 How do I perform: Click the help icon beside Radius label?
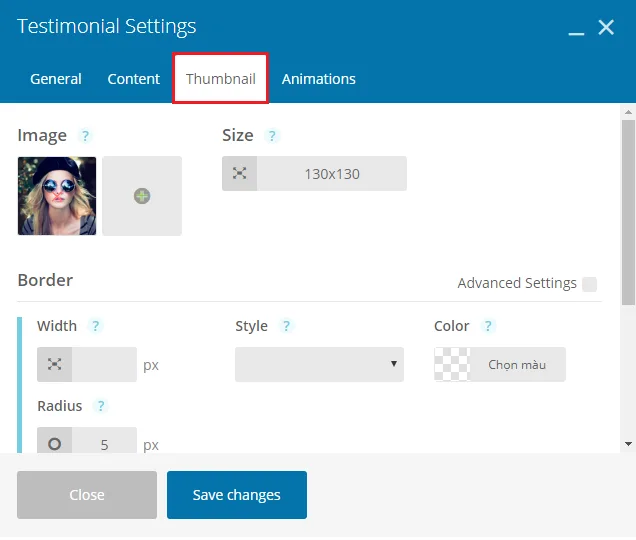101,406
